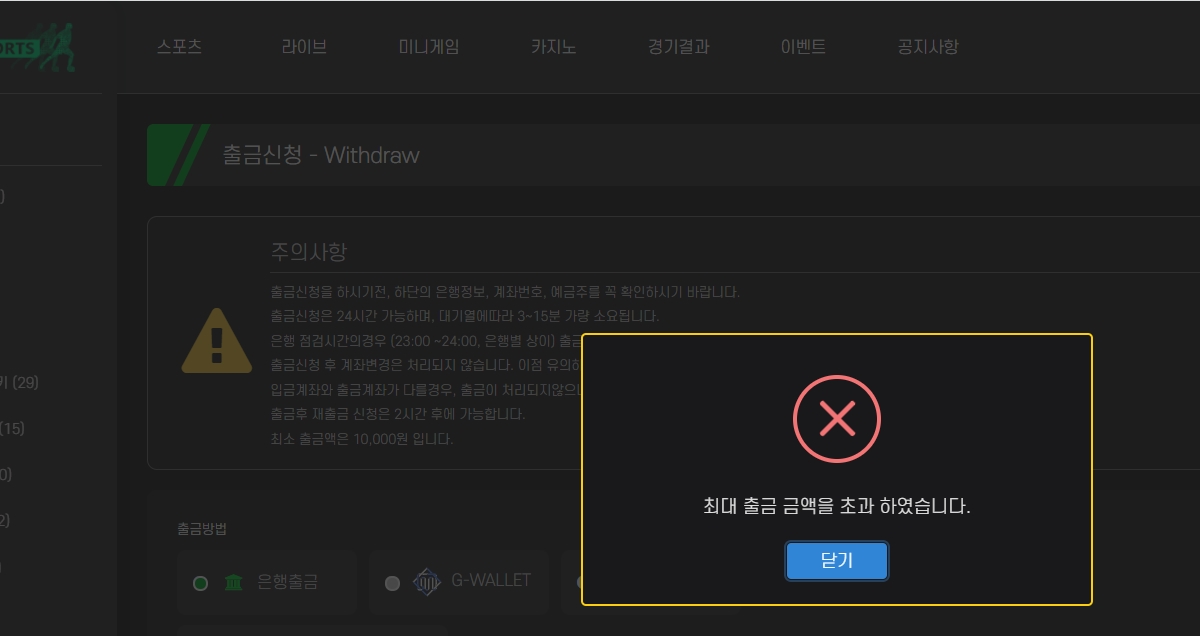Click the G-WALLET diamond logo icon
The width and height of the screenshot is (1200, 636).
pos(427,582)
